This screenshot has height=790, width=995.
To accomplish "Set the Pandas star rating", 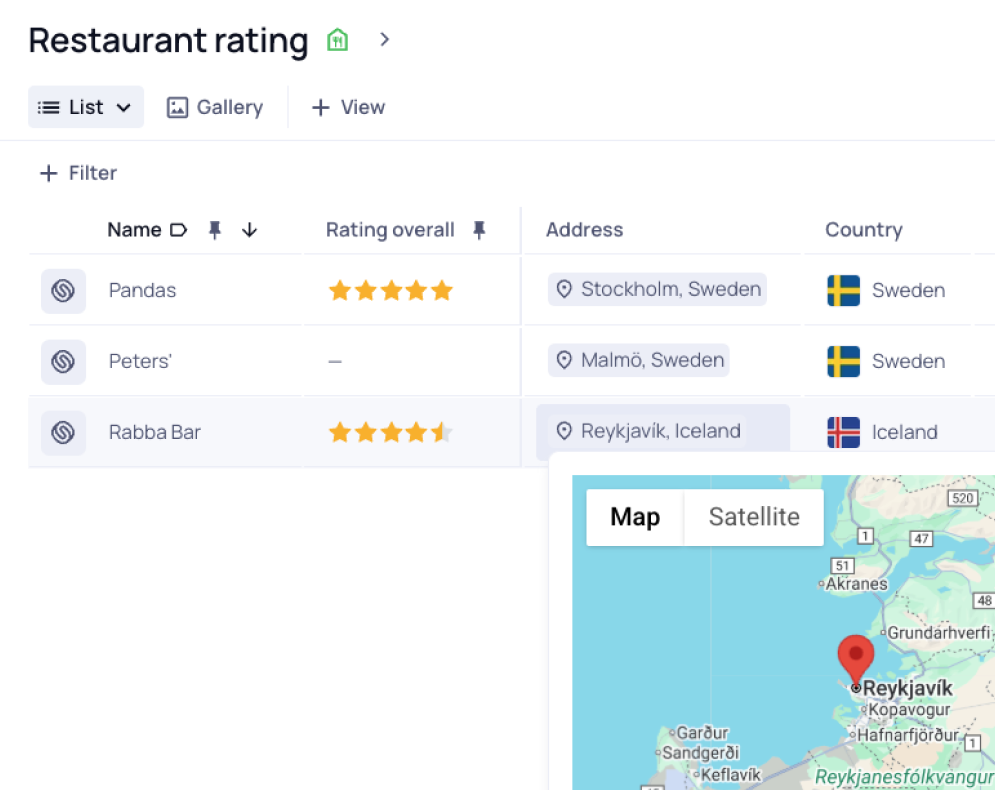I will tap(391, 291).
